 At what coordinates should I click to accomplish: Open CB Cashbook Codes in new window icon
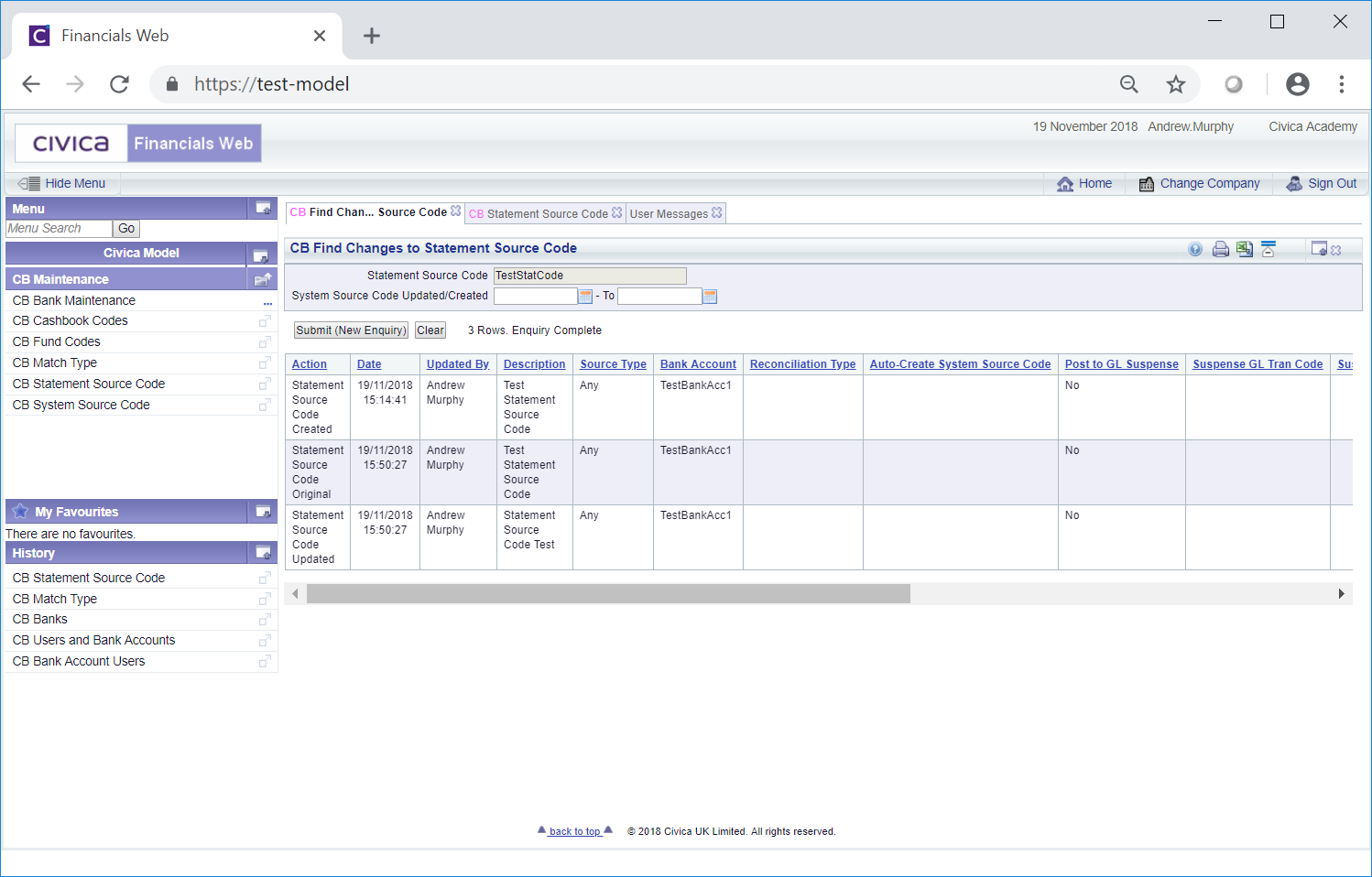coord(265,321)
